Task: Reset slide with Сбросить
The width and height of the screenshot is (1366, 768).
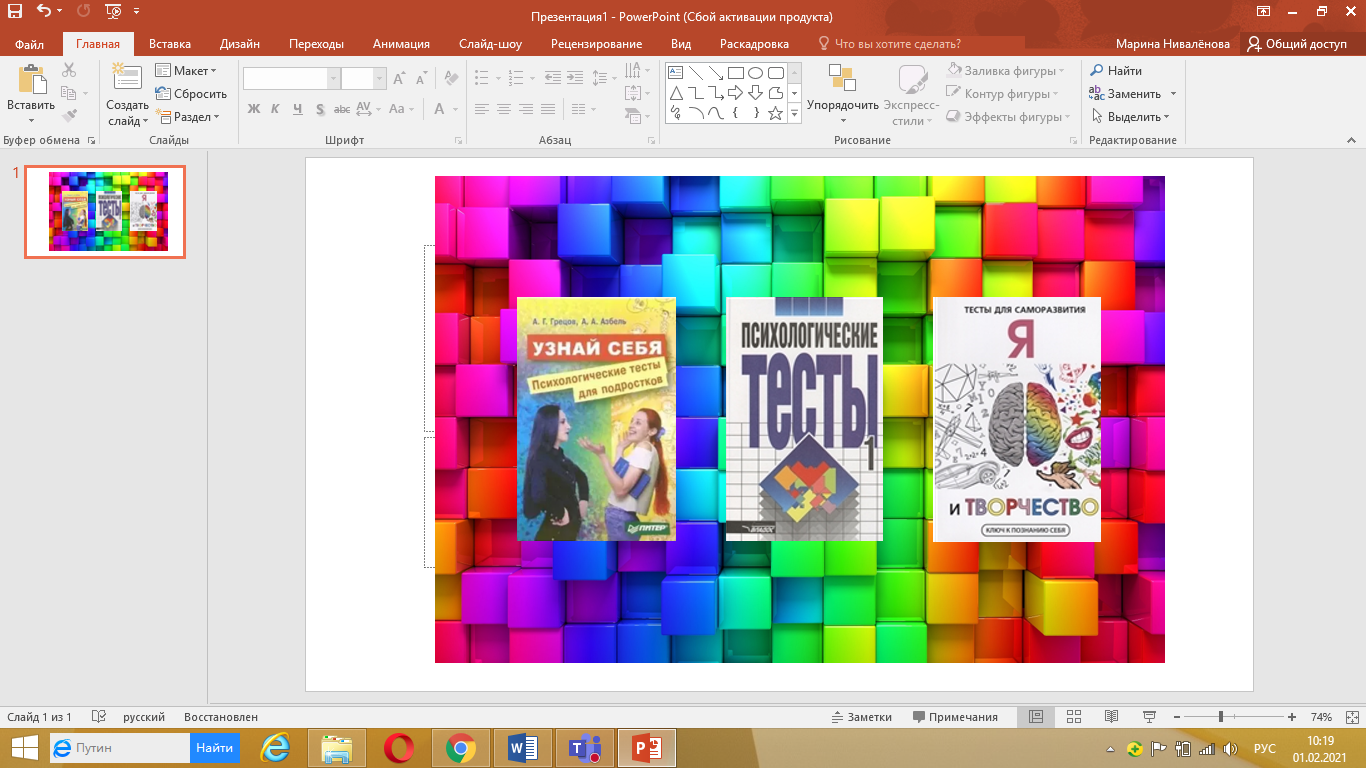Action: [x=191, y=94]
